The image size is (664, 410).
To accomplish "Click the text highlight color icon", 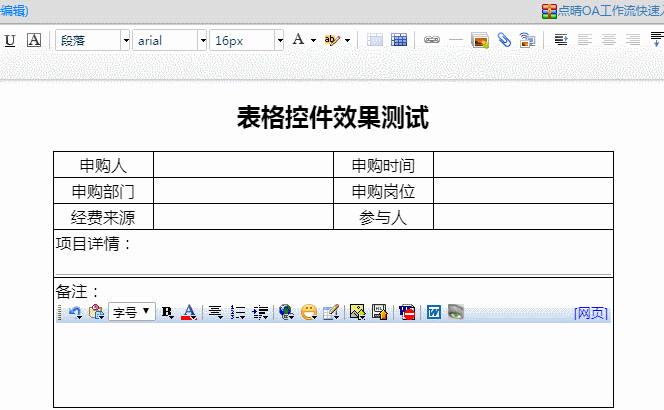I will pyautogui.click(x=332, y=40).
